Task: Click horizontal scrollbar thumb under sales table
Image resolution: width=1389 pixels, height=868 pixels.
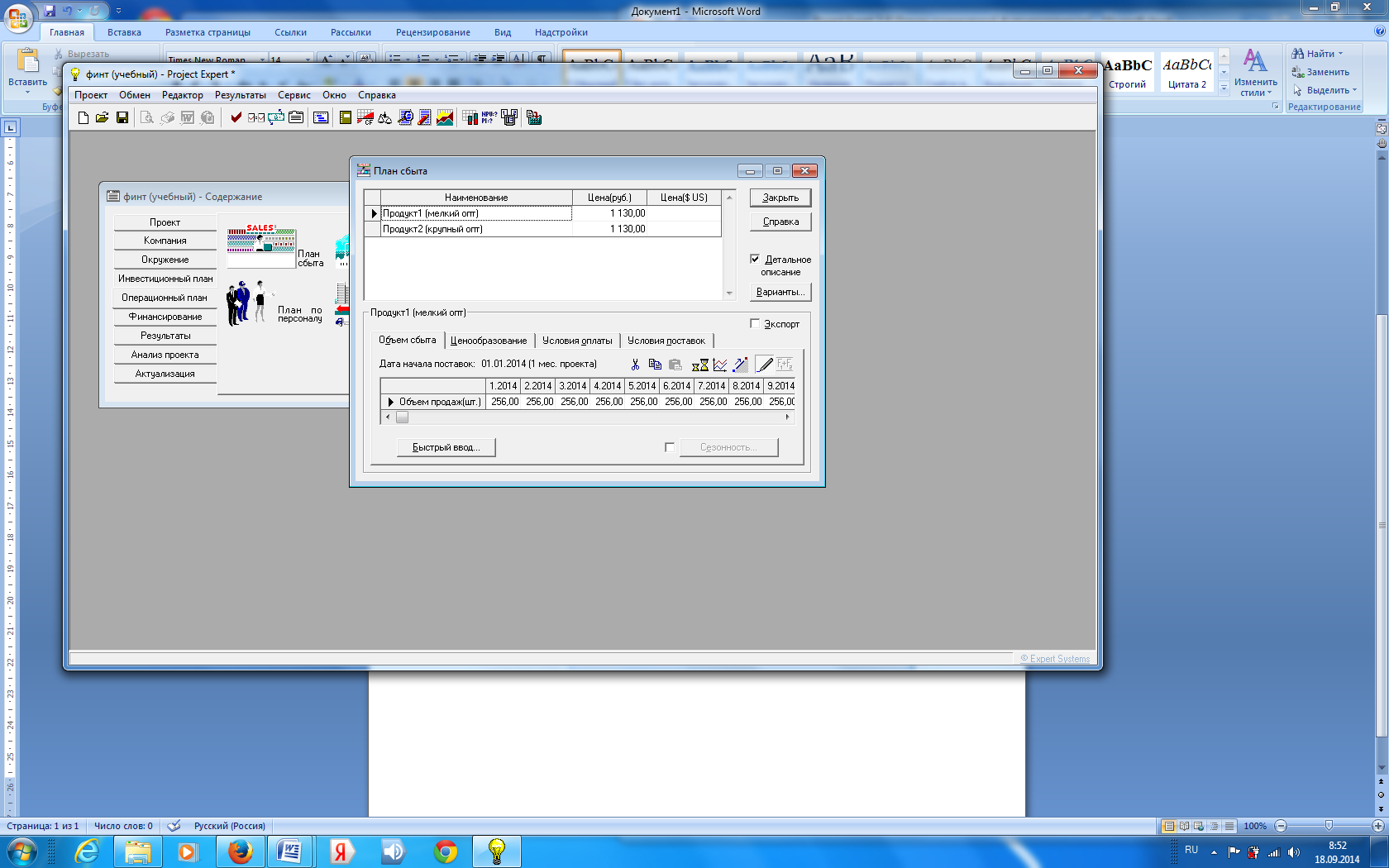Action: tap(402, 417)
